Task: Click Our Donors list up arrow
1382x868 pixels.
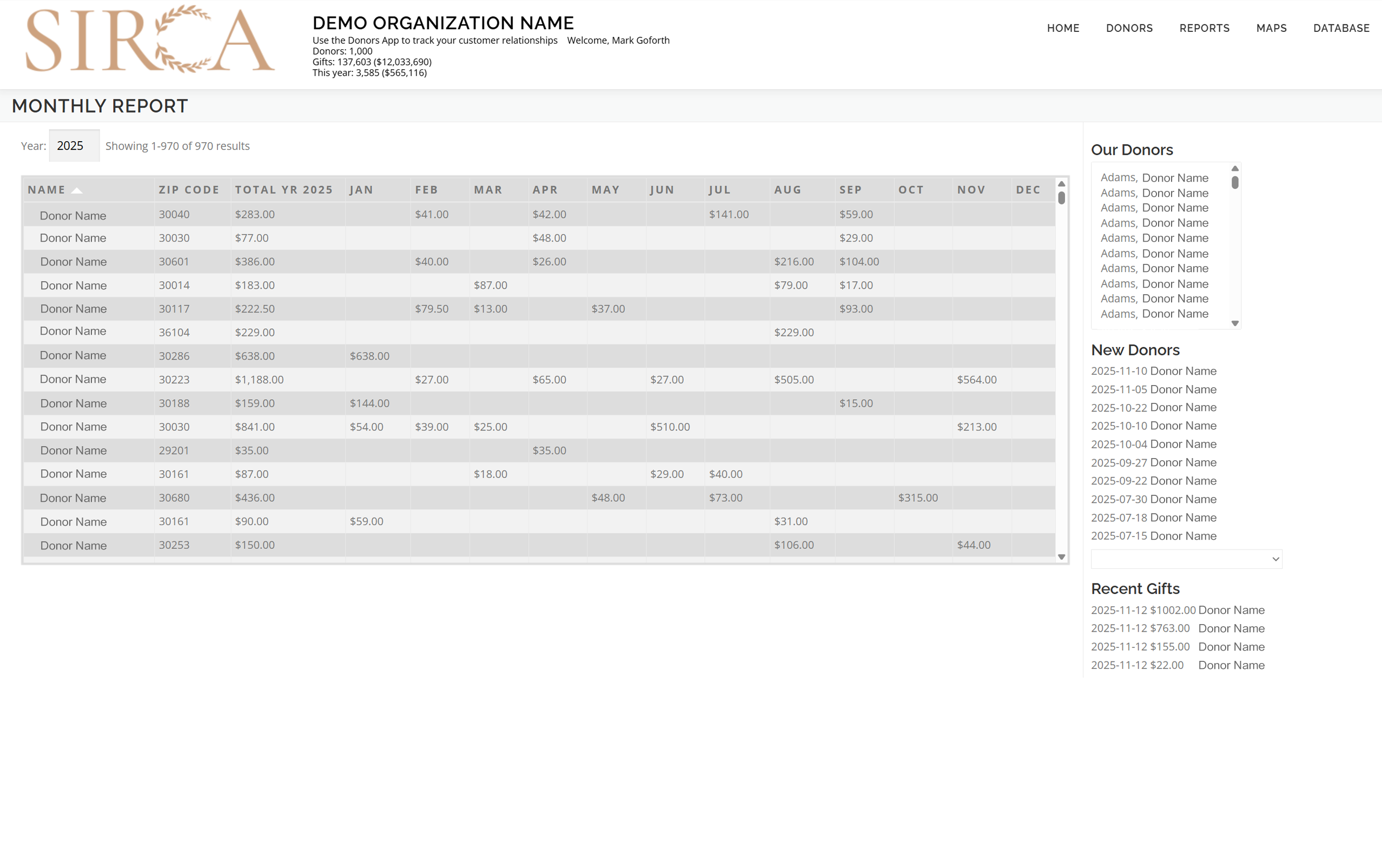Action: 1234,169
